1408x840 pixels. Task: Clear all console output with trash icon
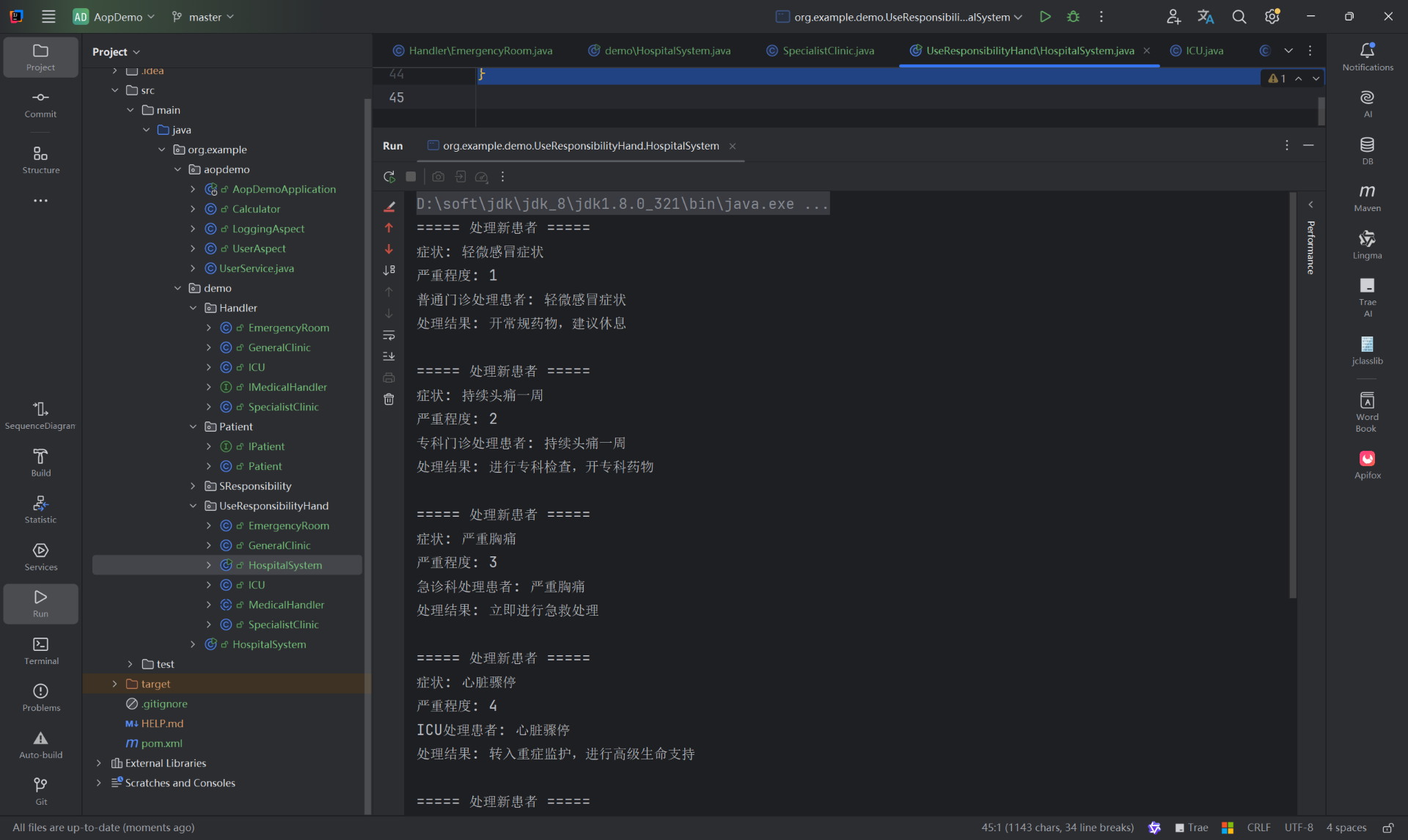(389, 399)
